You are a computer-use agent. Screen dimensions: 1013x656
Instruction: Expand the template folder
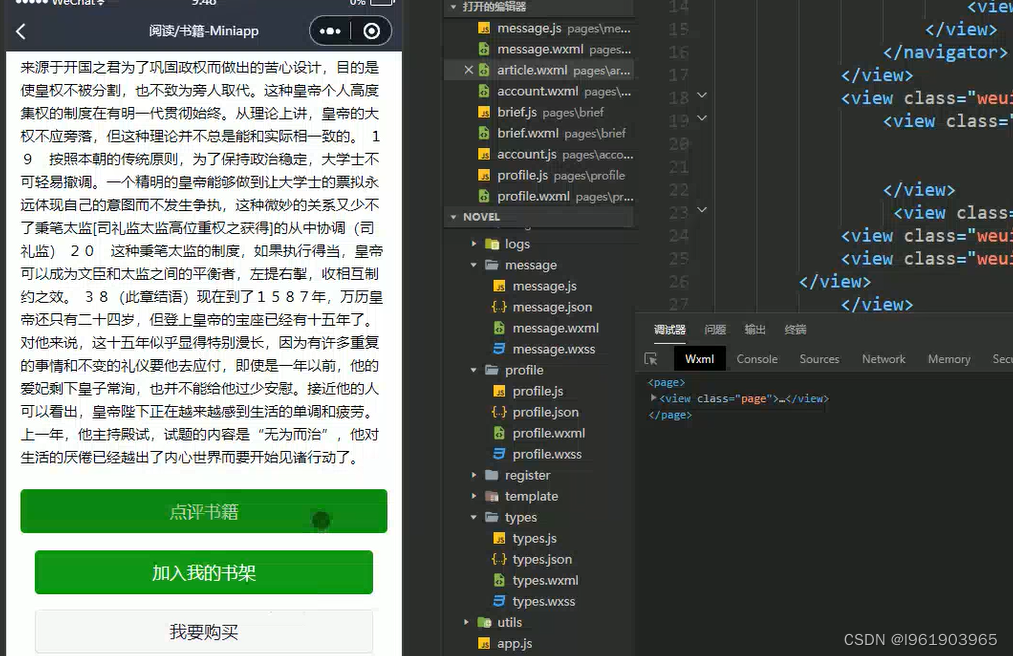coord(474,496)
